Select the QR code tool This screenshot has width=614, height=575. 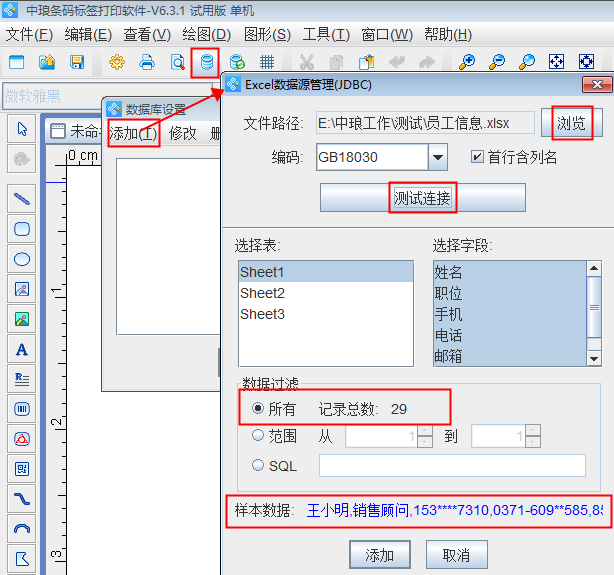[x=22, y=468]
